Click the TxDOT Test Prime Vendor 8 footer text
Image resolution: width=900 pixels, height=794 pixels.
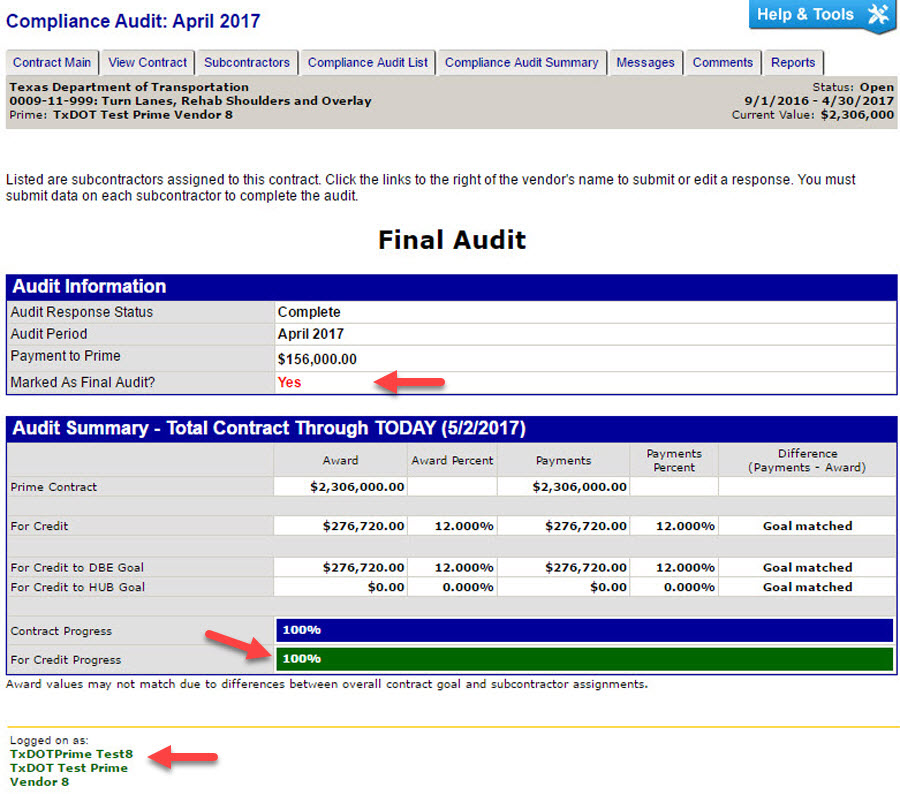point(68,775)
